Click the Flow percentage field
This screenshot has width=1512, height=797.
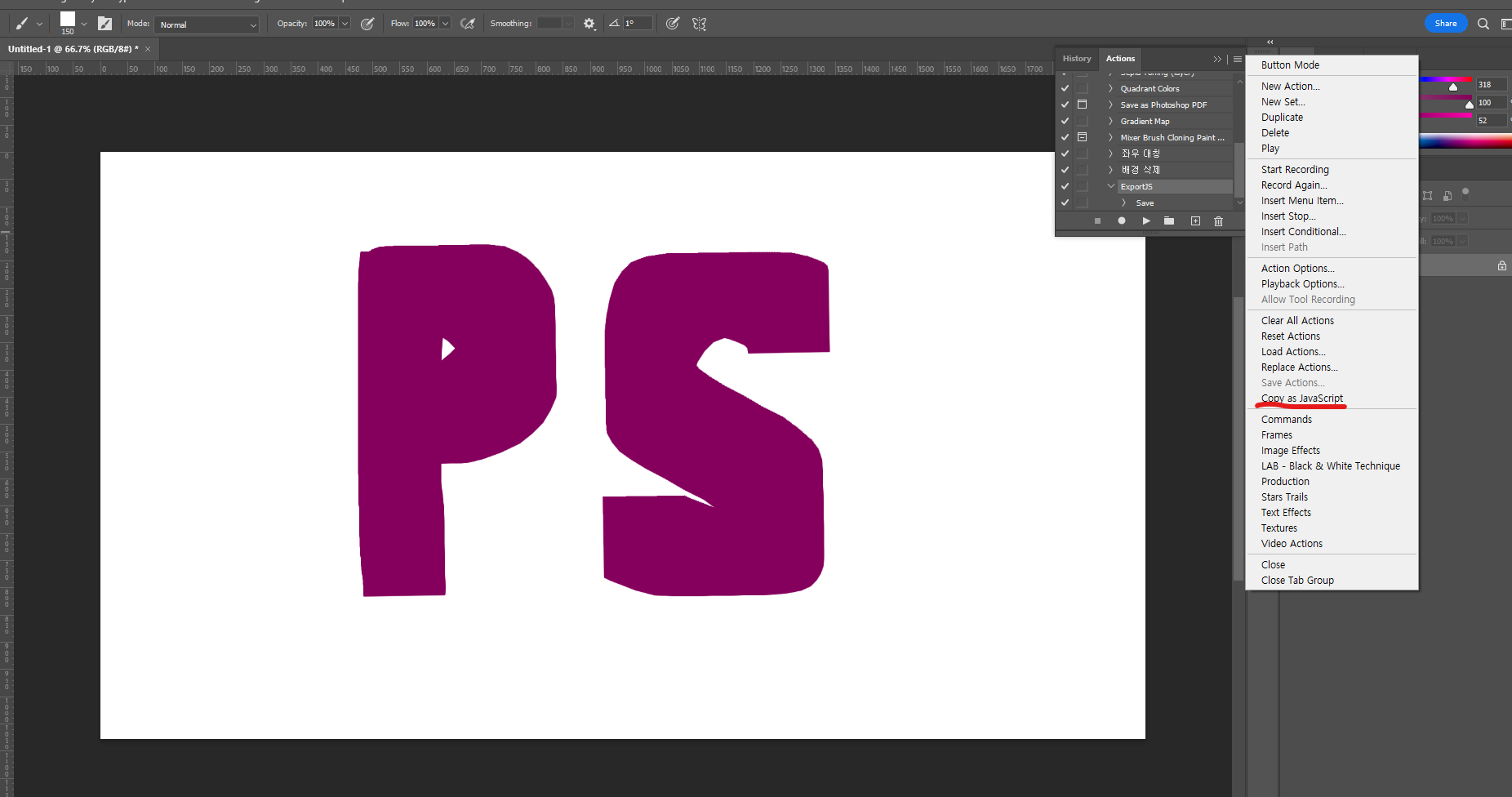[x=425, y=24]
